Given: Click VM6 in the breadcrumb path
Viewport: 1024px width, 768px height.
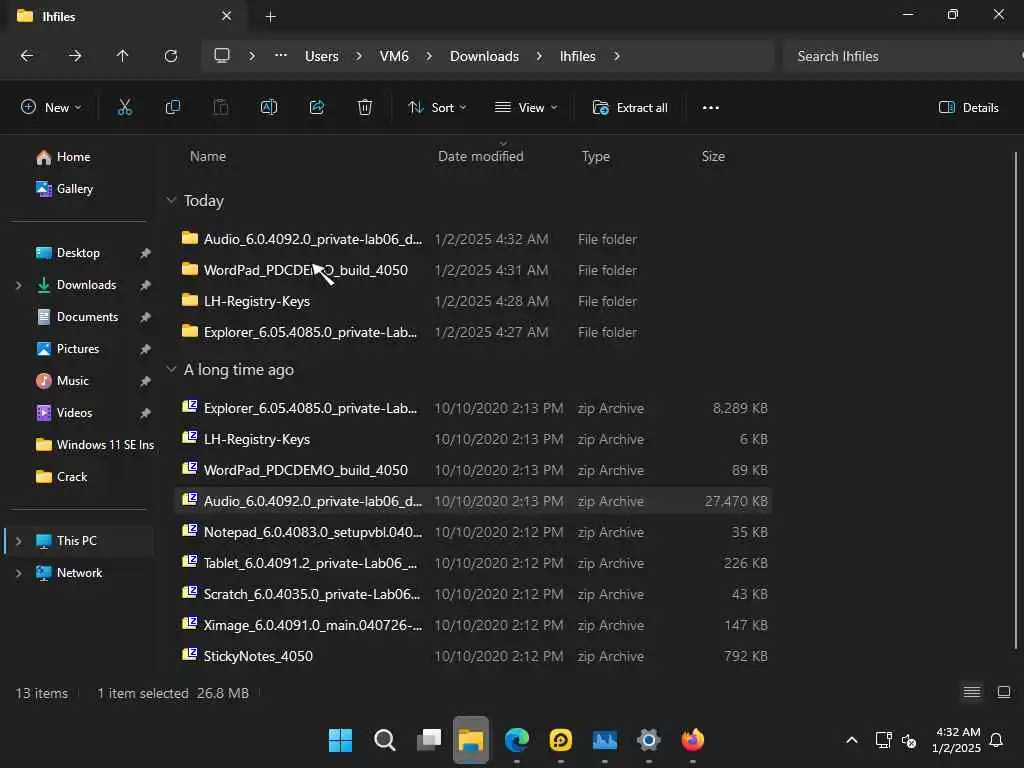Looking at the screenshot, I should pyautogui.click(x=394, y=56).
